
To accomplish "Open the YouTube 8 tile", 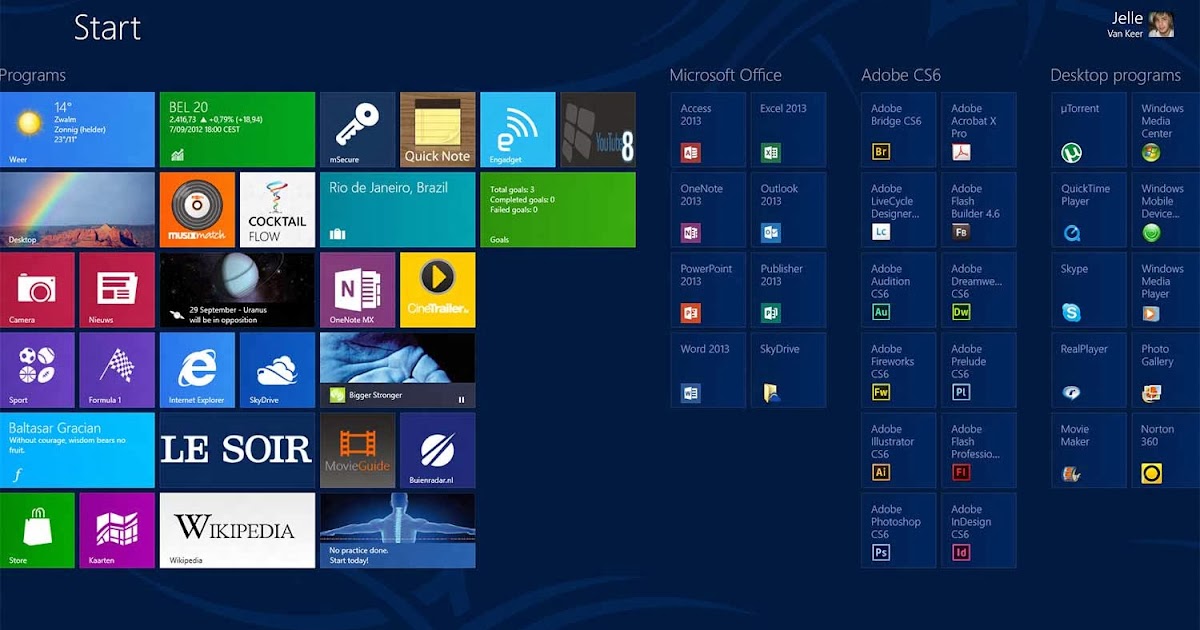I will (597, 130).
